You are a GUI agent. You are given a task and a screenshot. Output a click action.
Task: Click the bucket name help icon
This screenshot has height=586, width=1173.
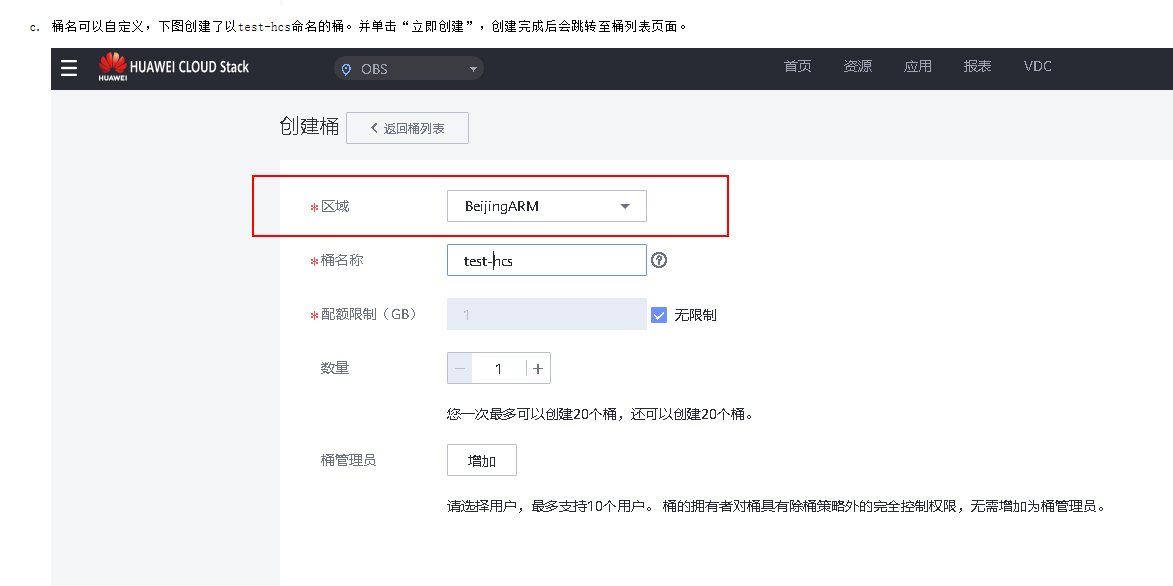[x=659, y=260]
